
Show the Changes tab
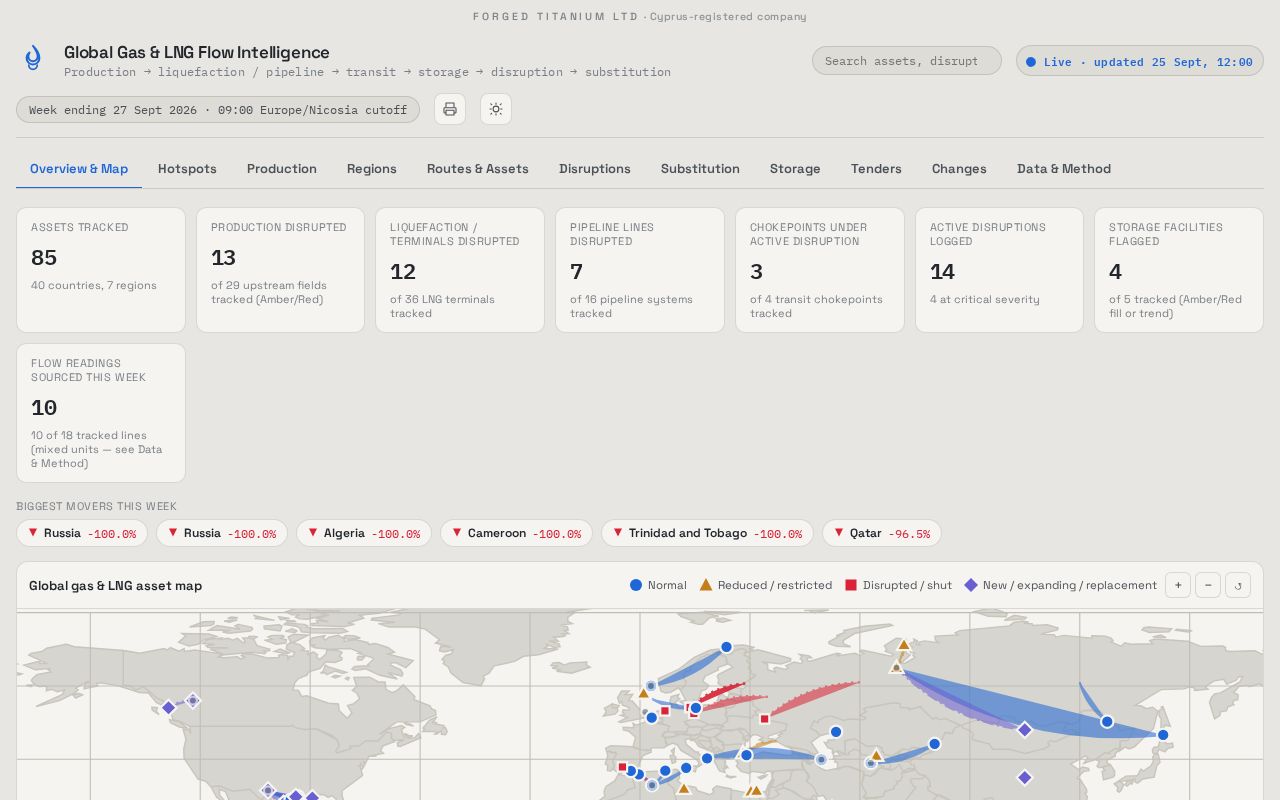[x=959, y=169]
